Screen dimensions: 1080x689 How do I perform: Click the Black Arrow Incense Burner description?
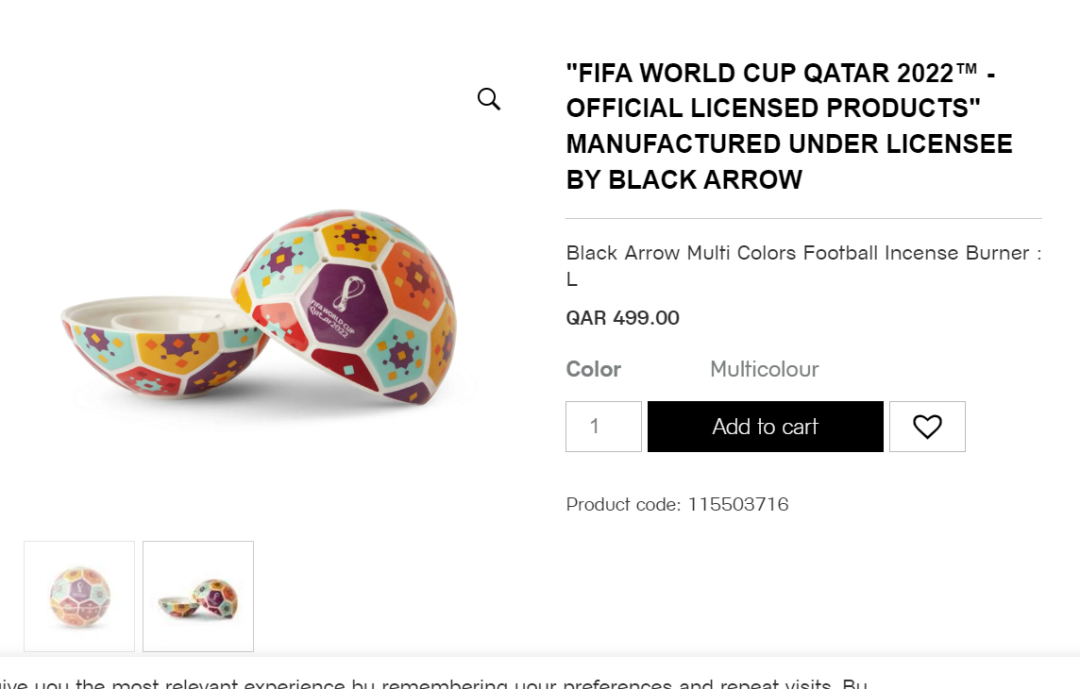point(803,254)
